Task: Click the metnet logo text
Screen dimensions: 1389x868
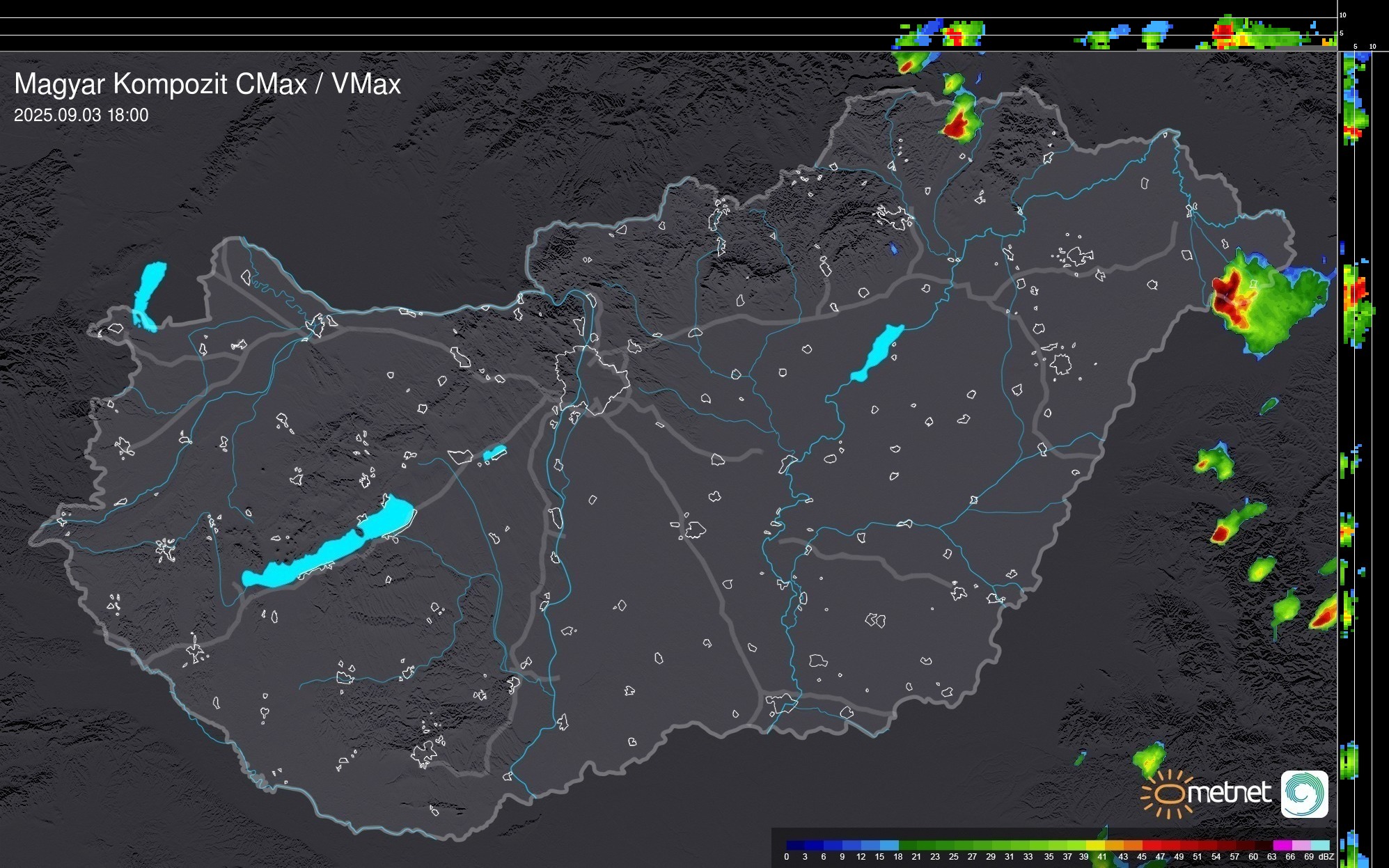Action: 1229,793
